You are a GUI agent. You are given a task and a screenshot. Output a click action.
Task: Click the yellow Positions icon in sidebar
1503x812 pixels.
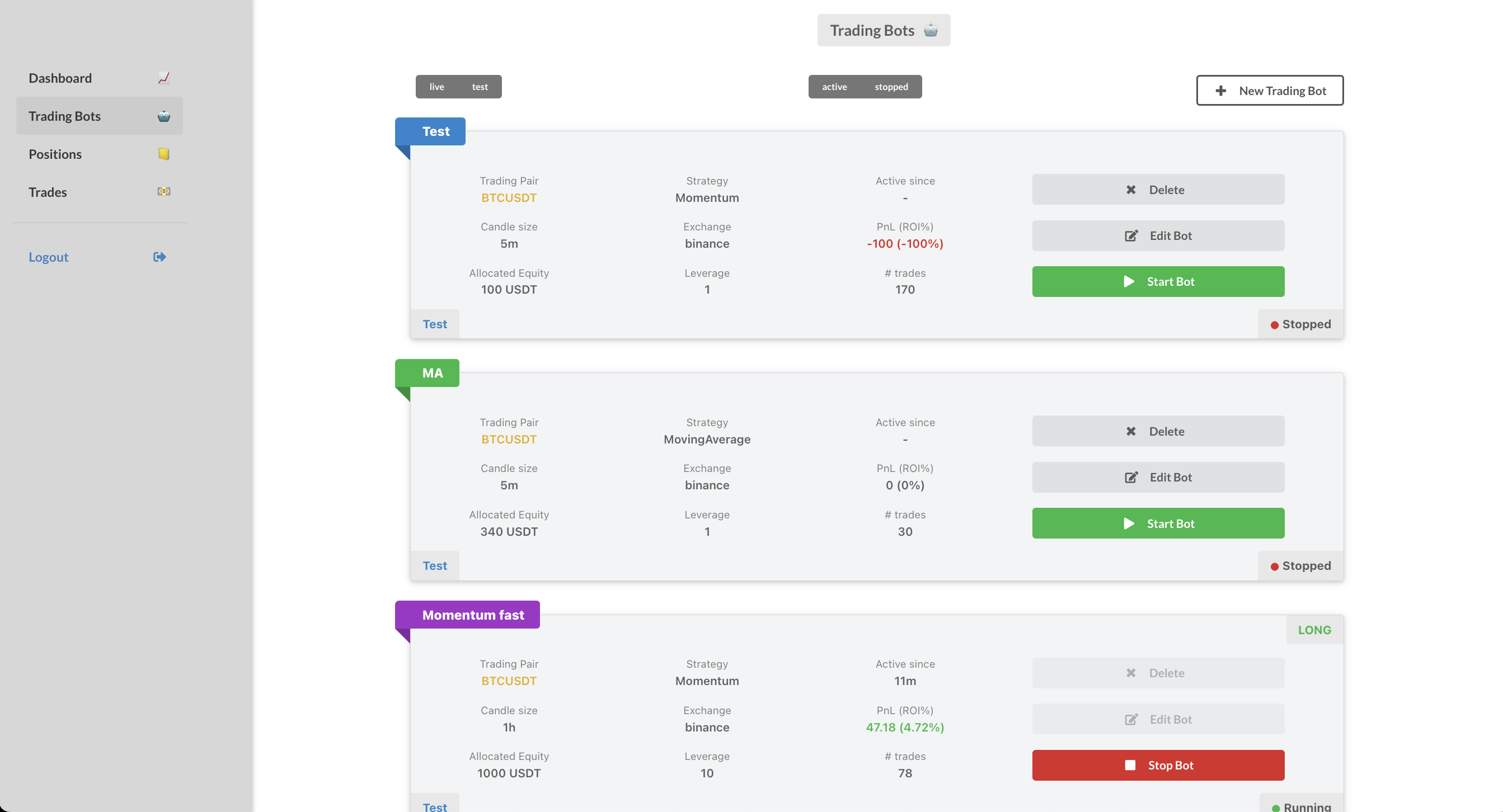(x=163, y=154)
